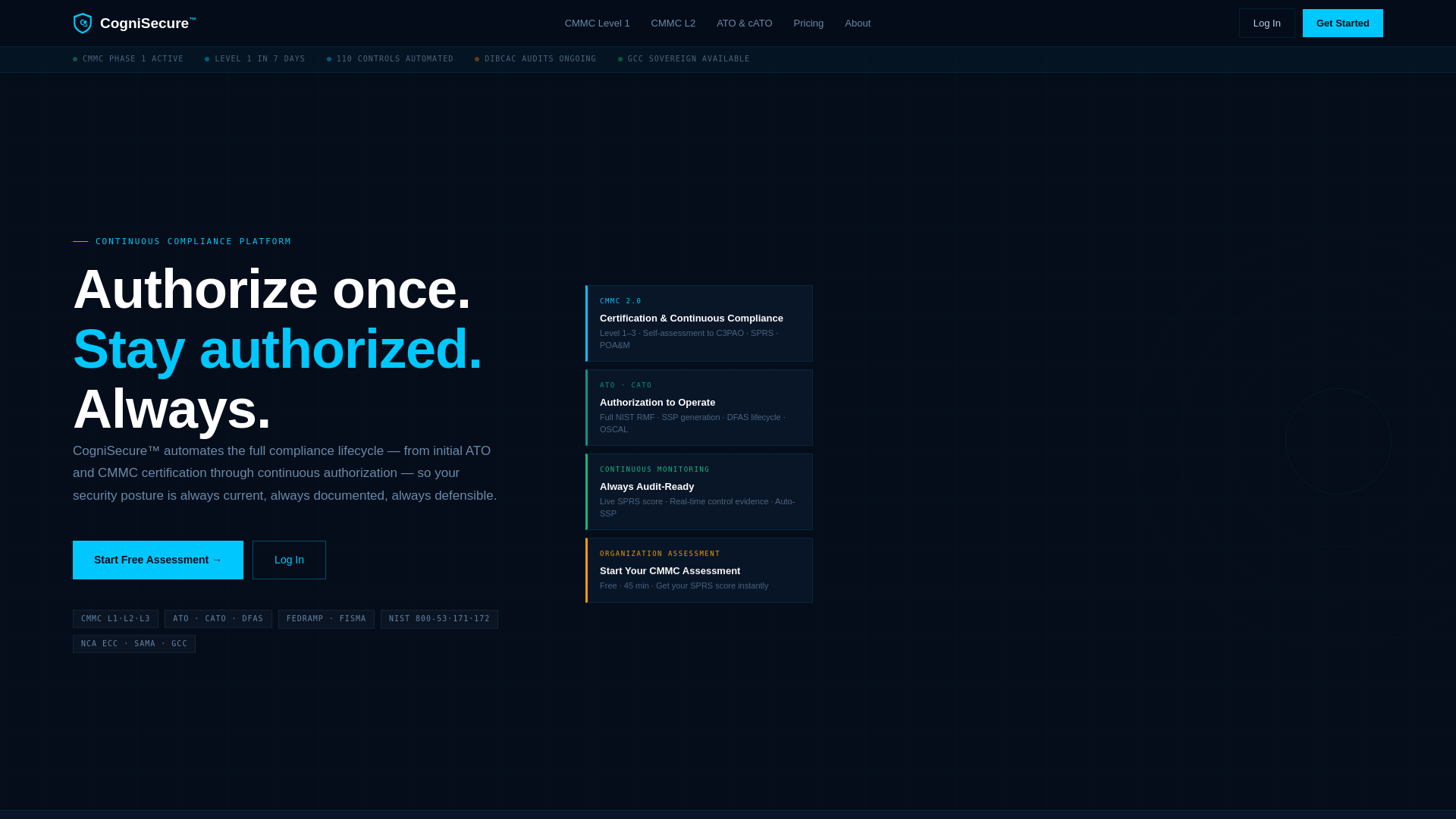Click the hero Log In button
Viewport: 1456px width, 819px height.
[289, 560]
